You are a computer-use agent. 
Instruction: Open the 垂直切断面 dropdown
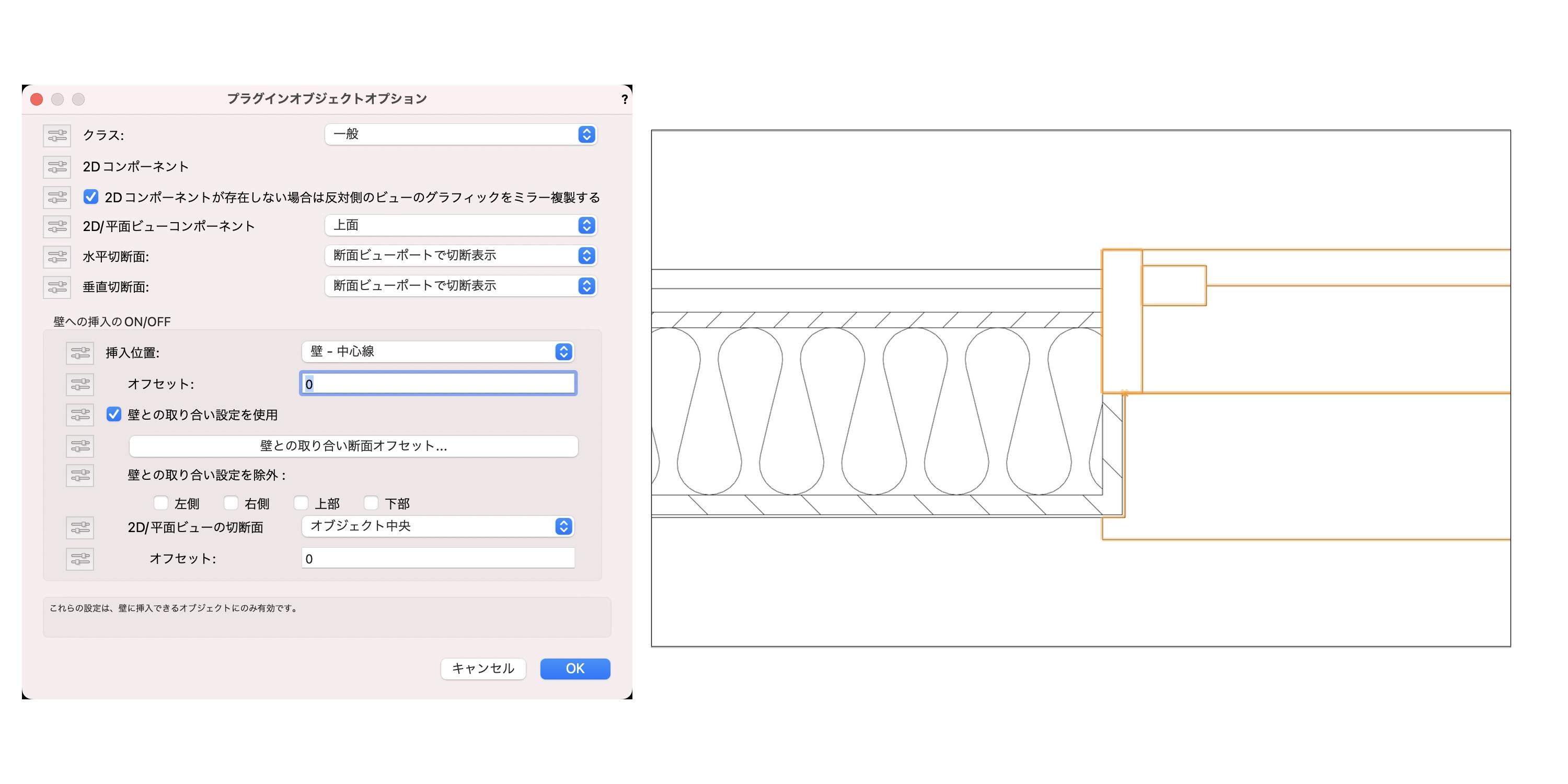tap(461, 285)
